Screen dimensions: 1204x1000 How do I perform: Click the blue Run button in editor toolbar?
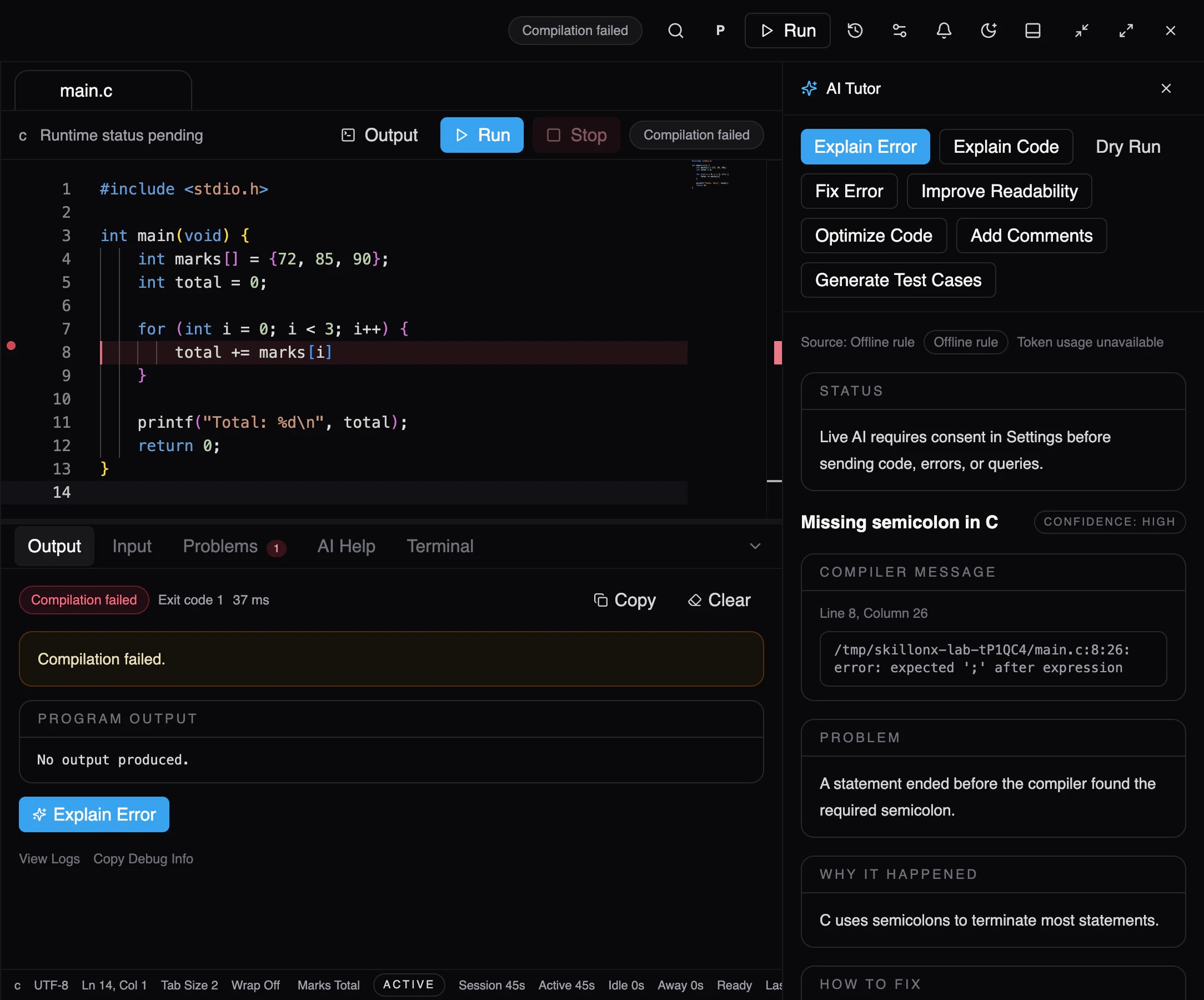pos(481,135)
